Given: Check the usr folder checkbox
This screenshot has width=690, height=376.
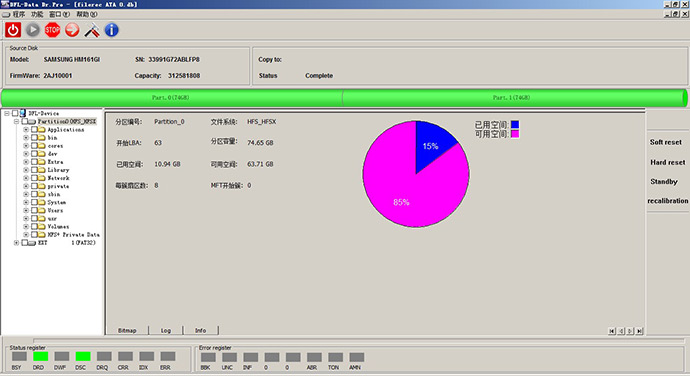Looking at the screenshot, I should (34, 218).
